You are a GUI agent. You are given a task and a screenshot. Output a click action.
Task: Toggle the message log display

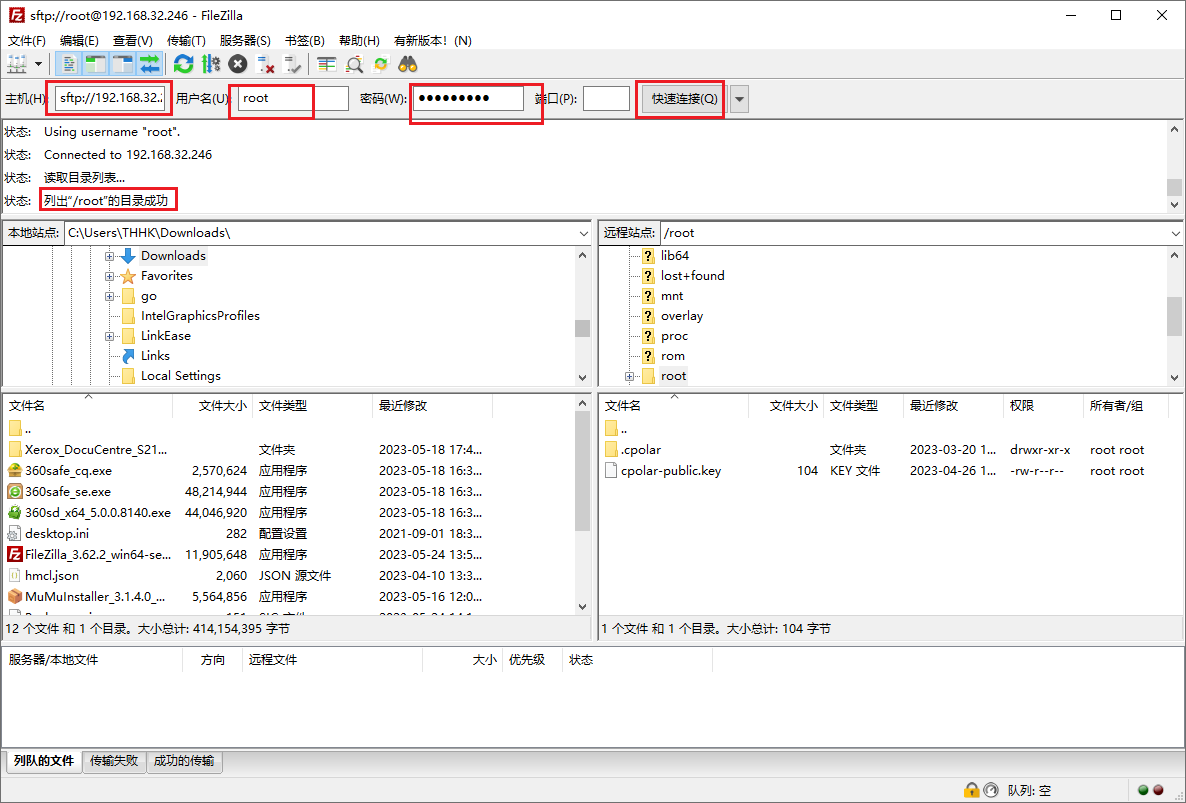[x=69, y=64]
